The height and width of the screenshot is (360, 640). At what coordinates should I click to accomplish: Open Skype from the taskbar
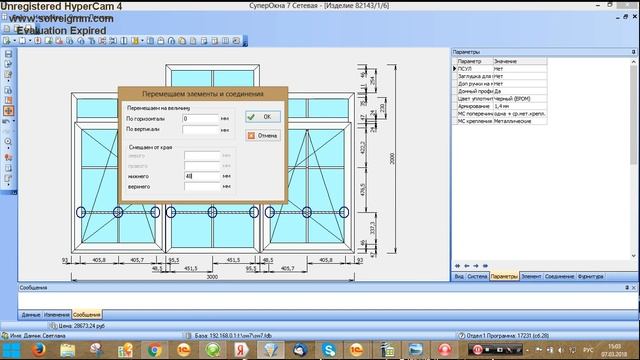tap(328, 350)
